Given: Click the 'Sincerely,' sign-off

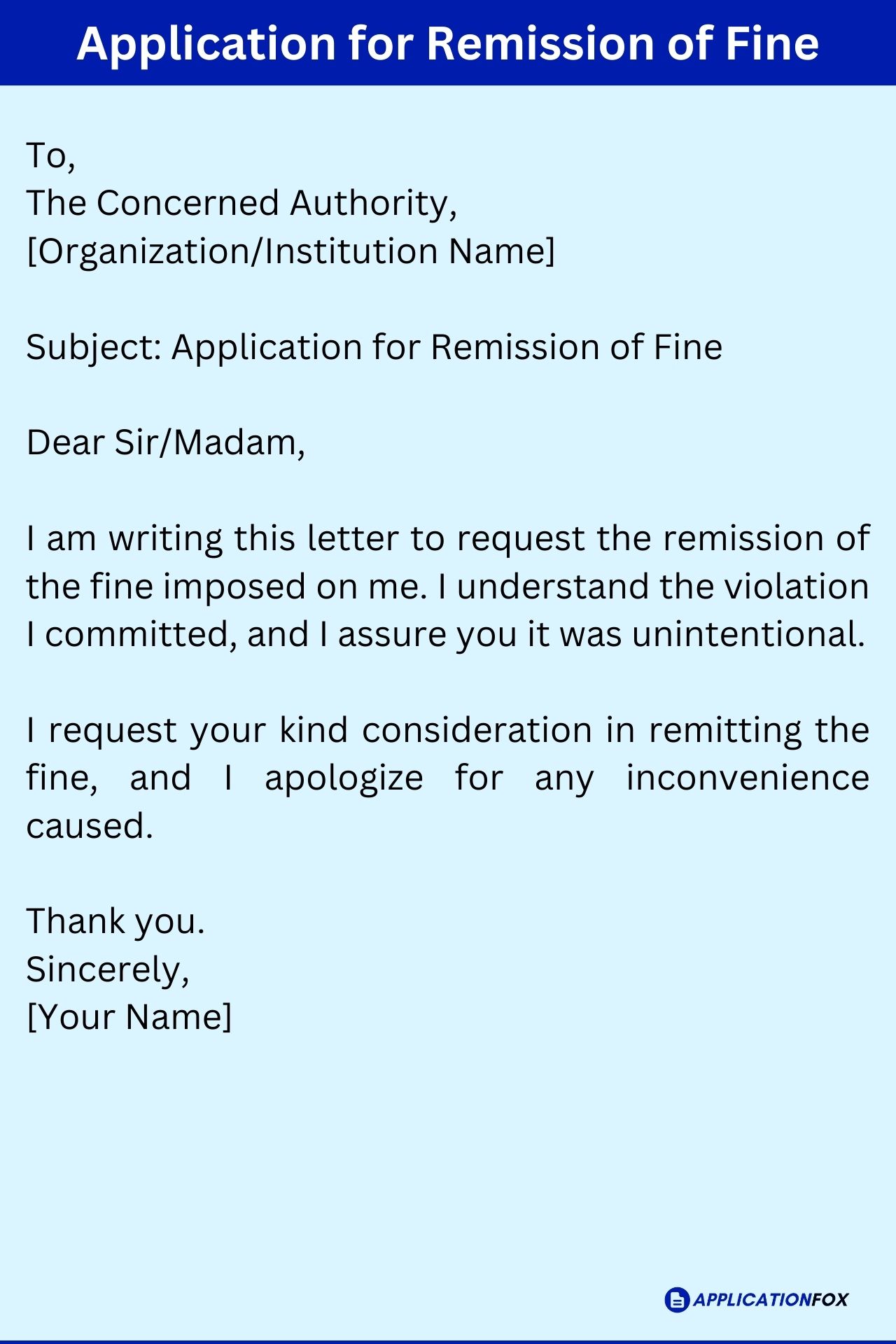Looking at the screenshot, I should coord(108,969).
